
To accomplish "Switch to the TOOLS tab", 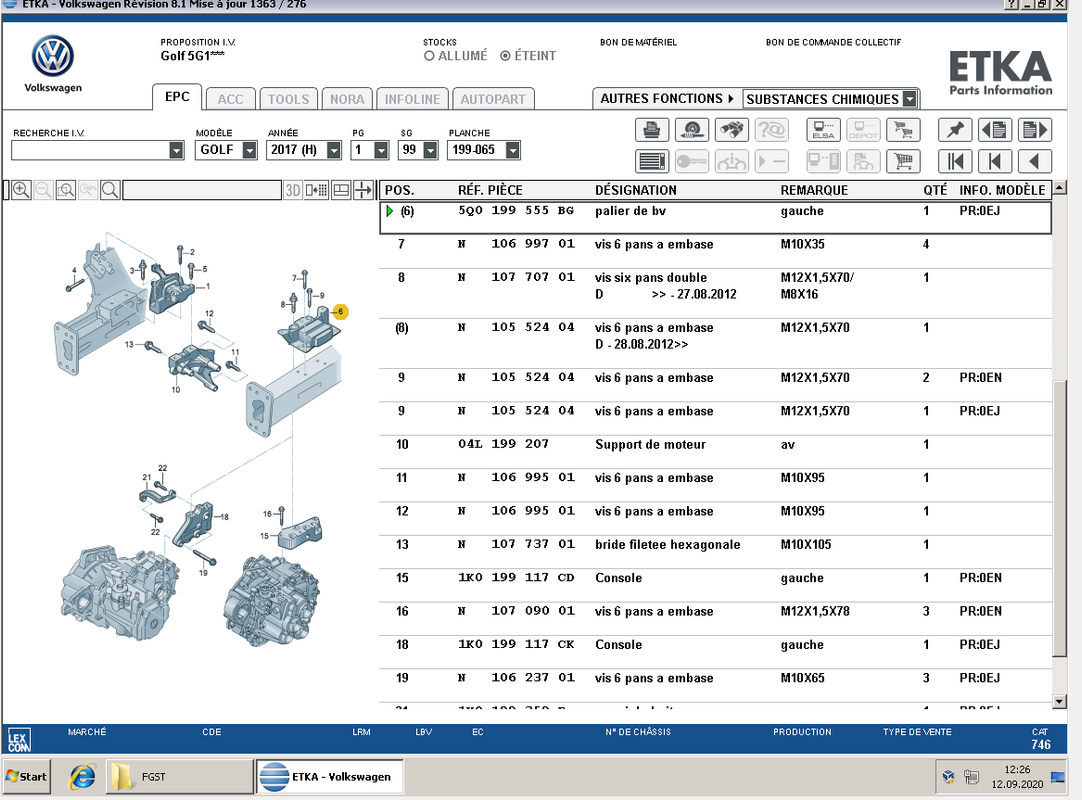I will click(288, 99).
